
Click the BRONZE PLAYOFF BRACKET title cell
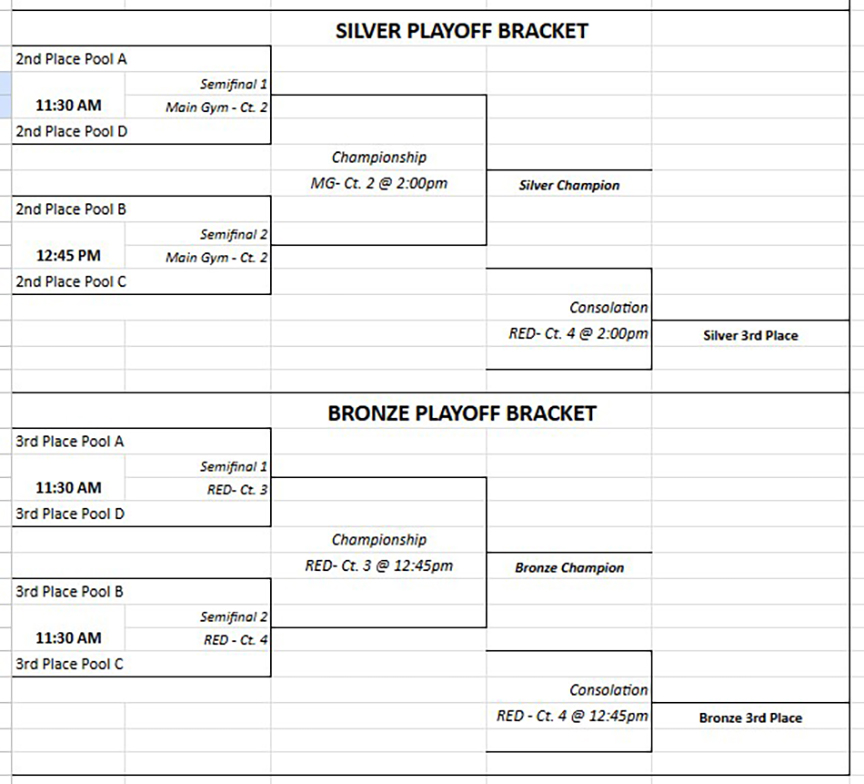461,413
